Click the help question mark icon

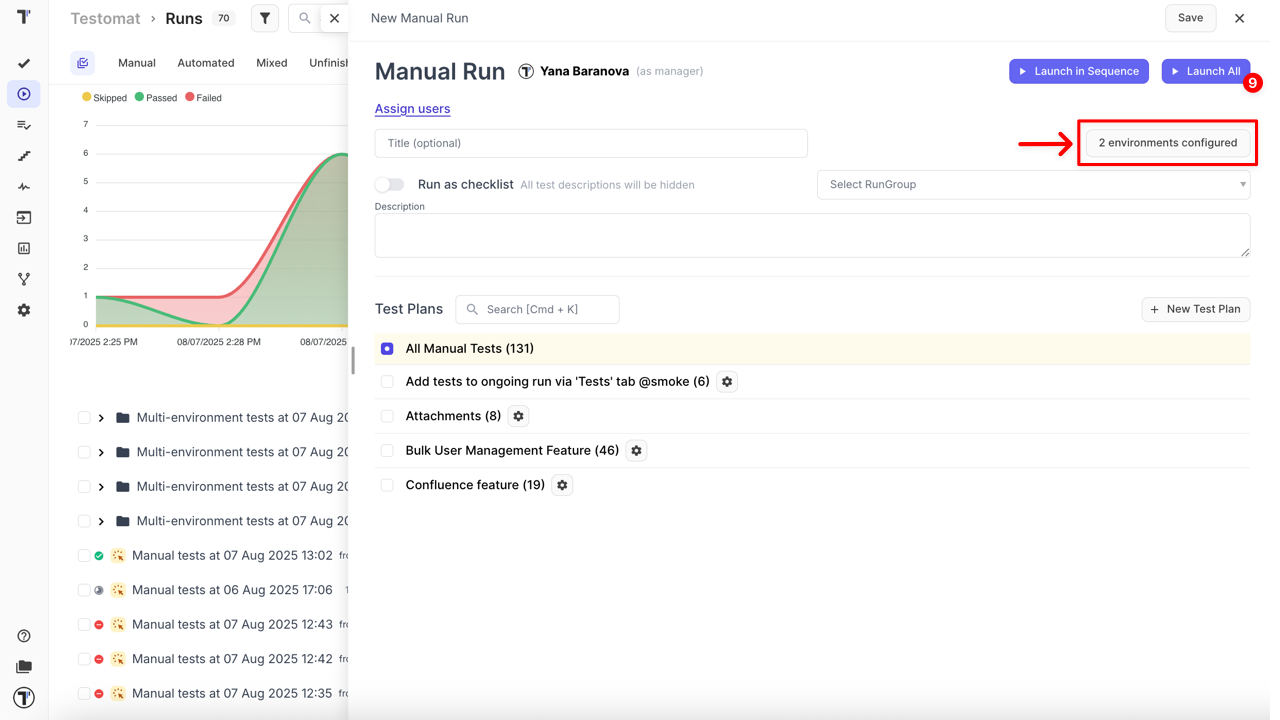pos(24,636)
